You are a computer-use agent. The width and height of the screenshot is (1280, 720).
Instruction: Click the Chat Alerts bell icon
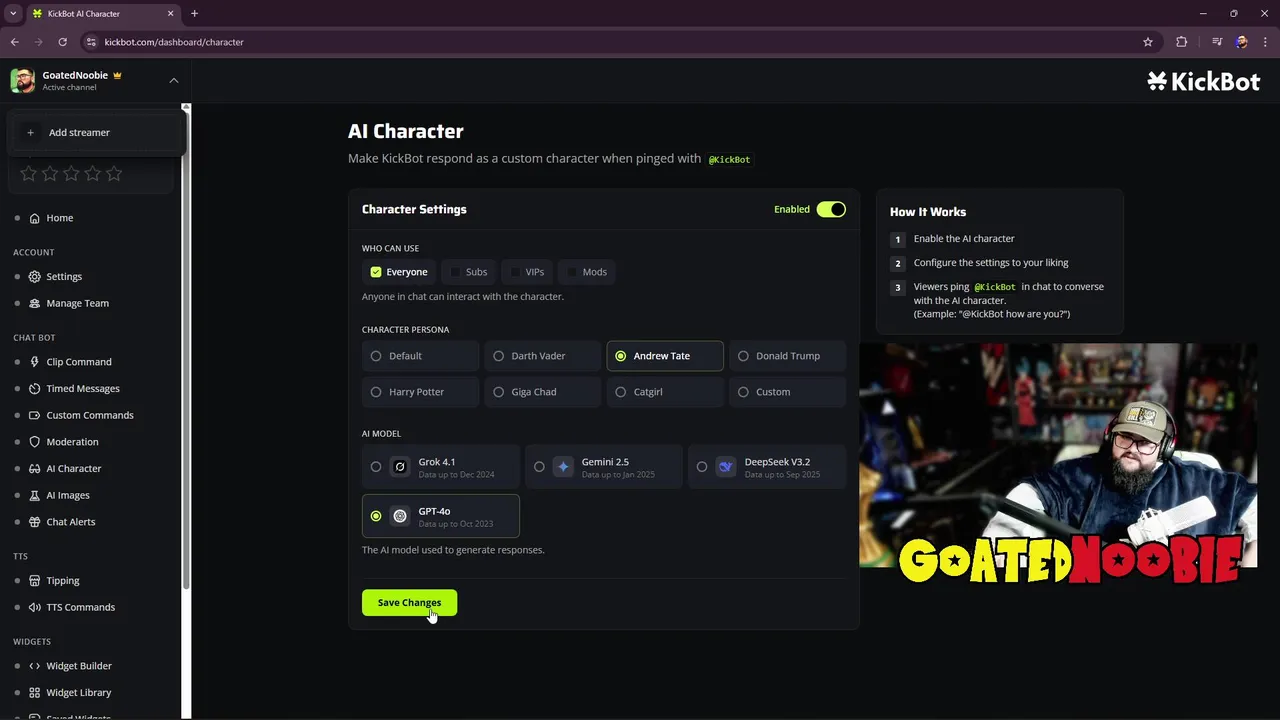(x=35, y=522)
